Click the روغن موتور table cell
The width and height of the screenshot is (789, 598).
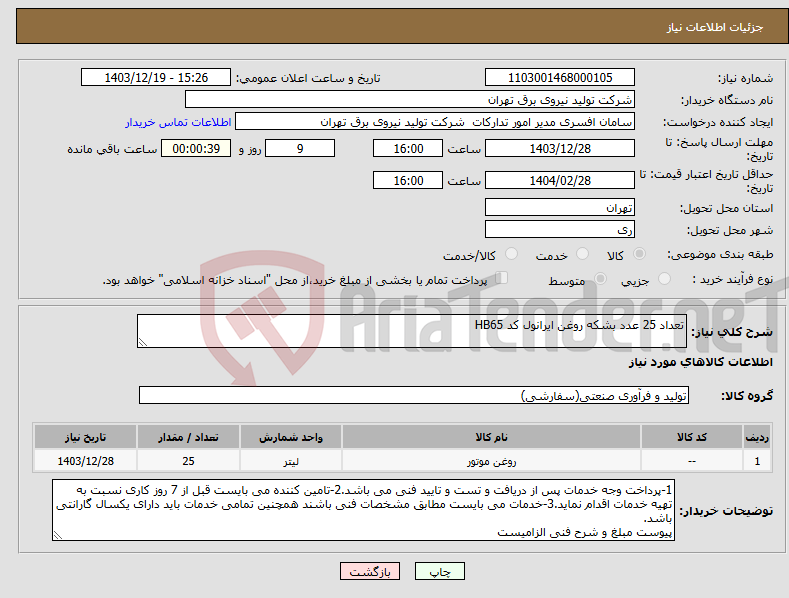491,461
